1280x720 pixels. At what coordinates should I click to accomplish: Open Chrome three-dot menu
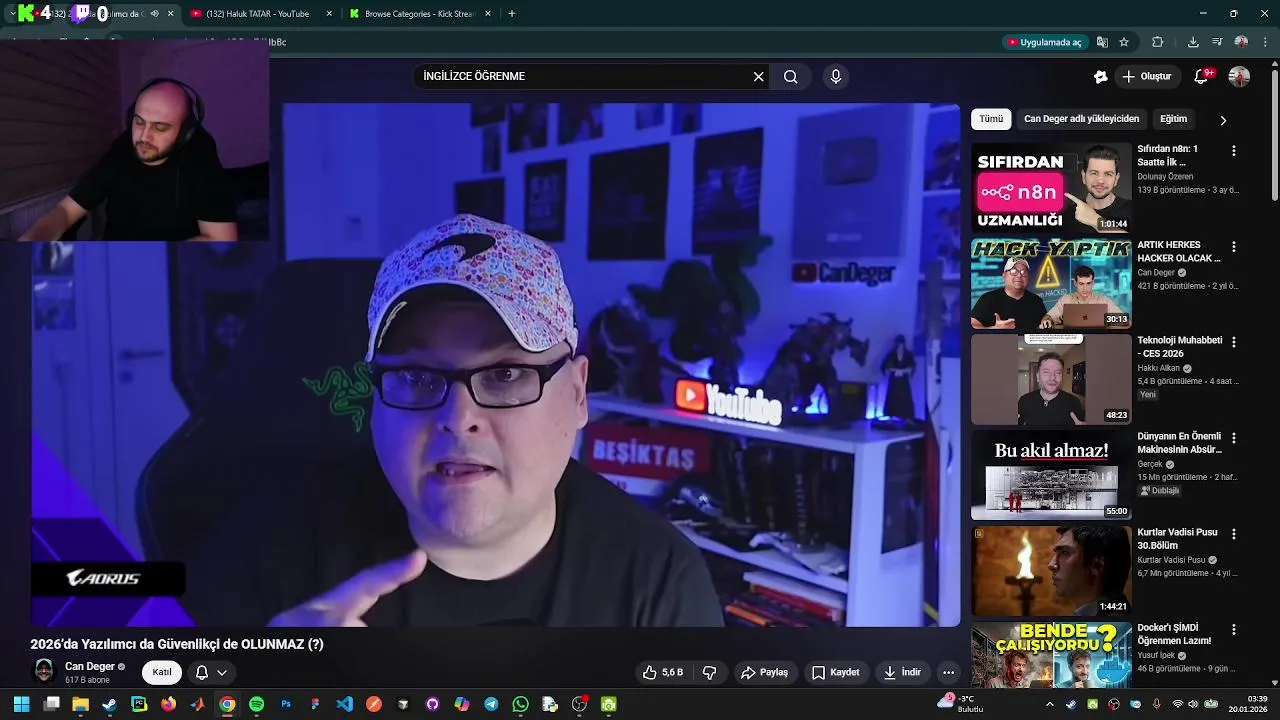coord(1266,42)
